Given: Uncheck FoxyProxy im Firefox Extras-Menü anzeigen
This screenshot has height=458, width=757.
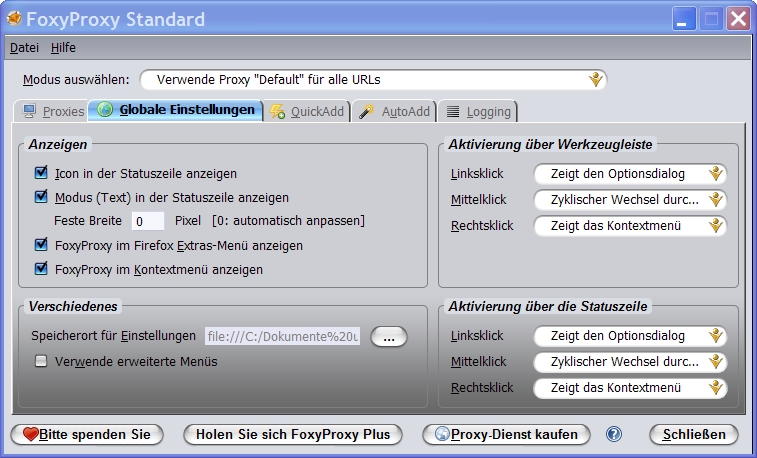Looking at the screenshot, I should (x=42, y=245).
